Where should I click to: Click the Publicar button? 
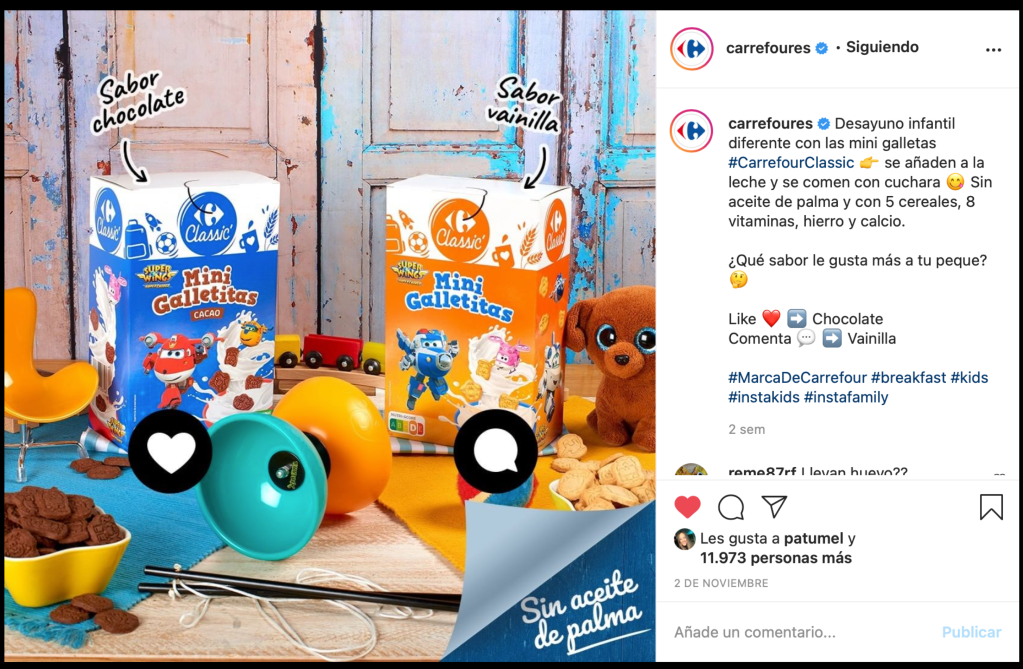tap(971, 632)
